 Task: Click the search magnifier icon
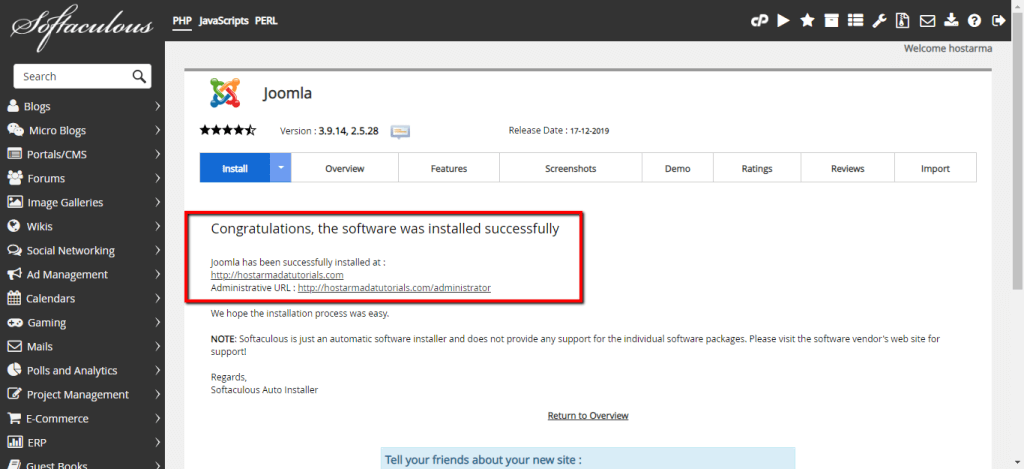point(139,76)
